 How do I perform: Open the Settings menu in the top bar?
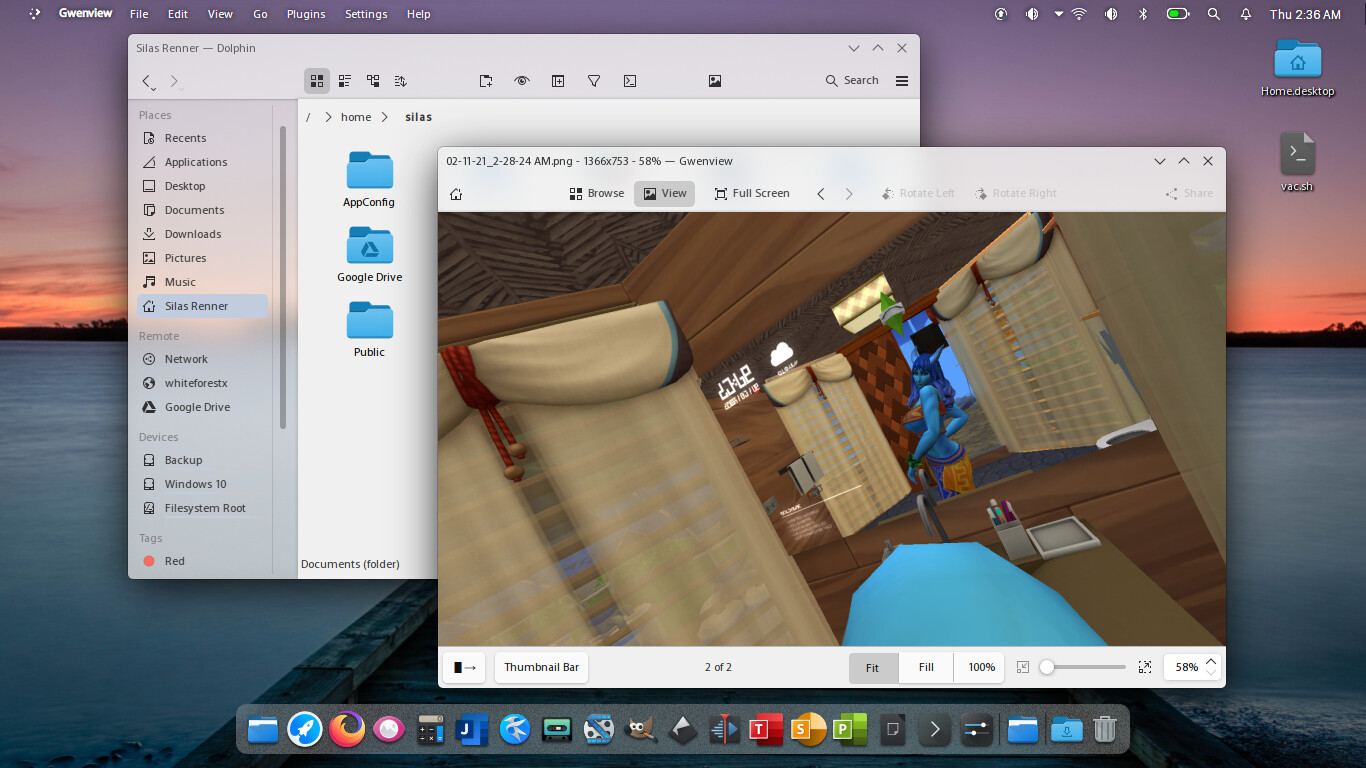click(366, 14)
